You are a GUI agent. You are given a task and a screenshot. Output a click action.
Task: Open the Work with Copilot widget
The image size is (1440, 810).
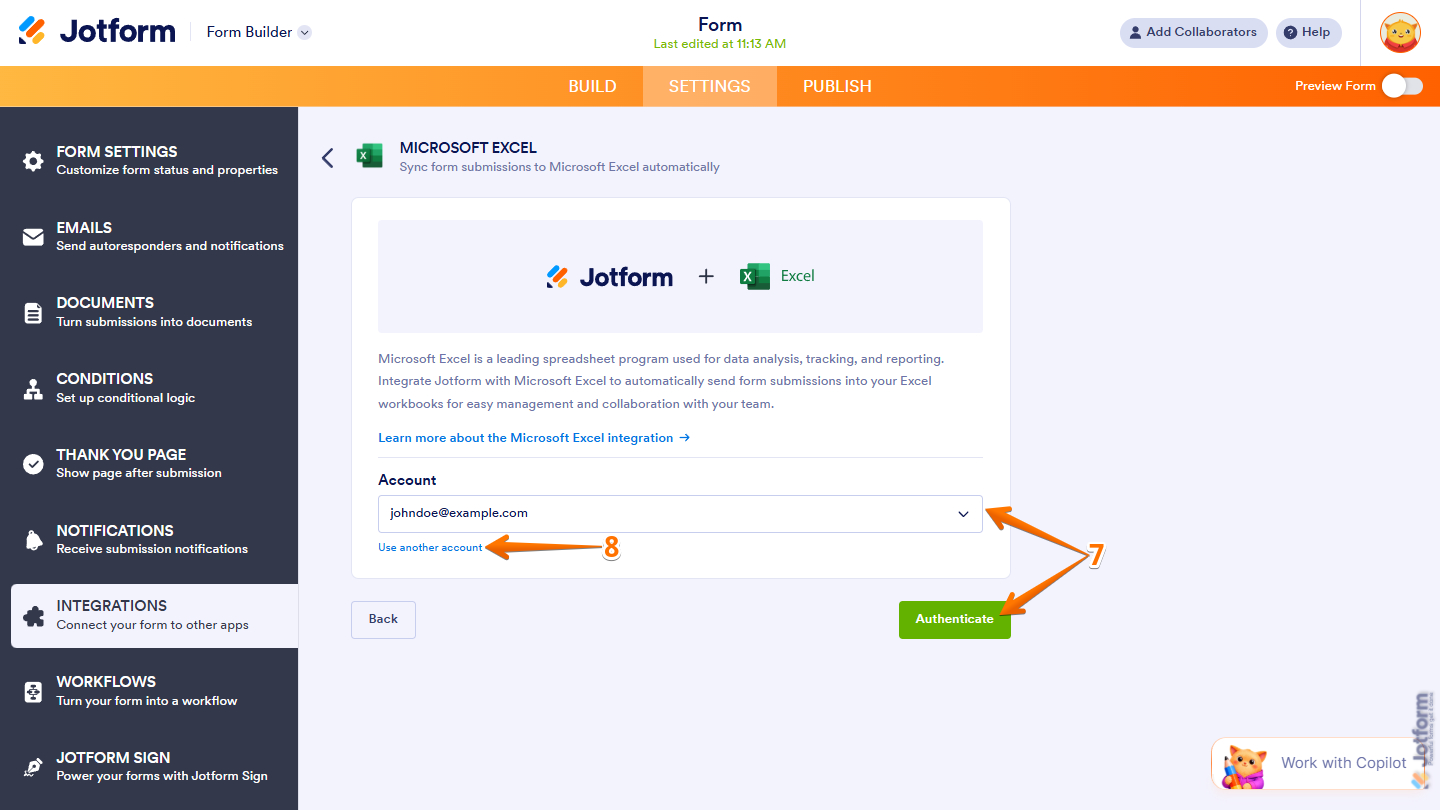tap(1314, 763)
